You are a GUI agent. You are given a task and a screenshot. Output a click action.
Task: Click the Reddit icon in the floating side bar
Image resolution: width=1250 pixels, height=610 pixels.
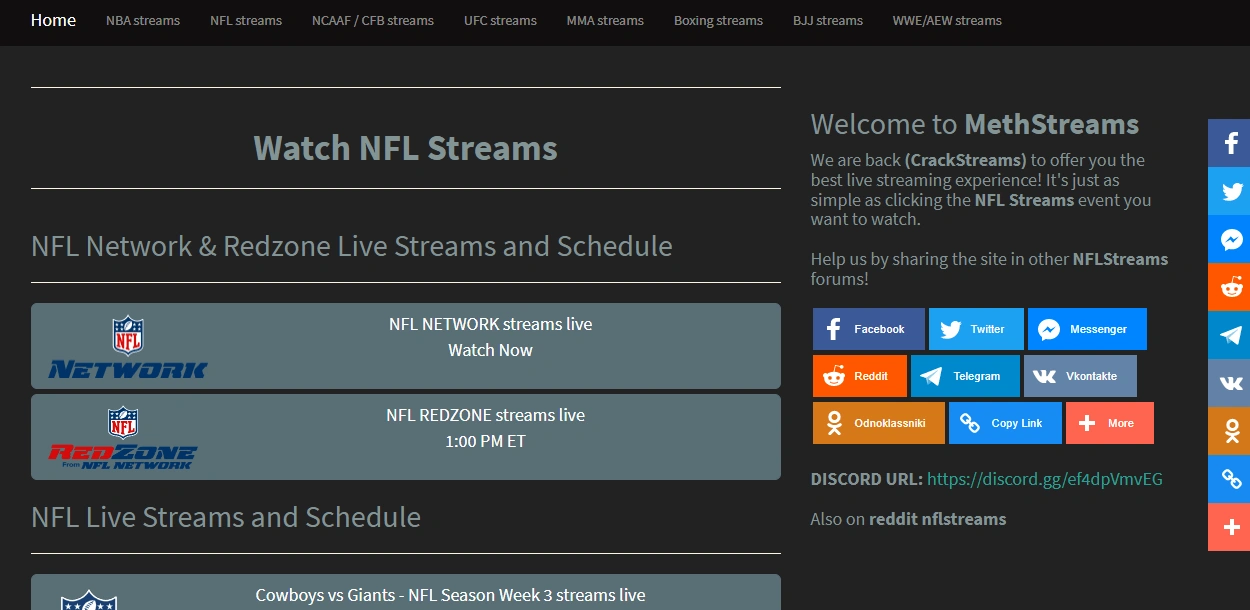click(1230, 287)
